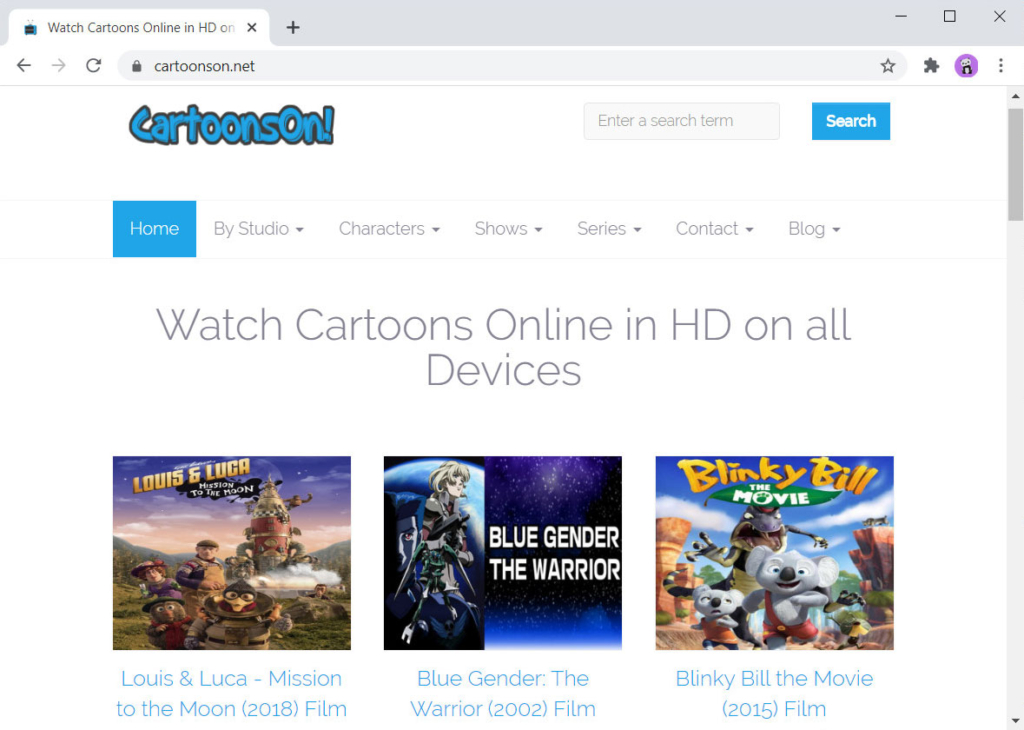The width and height of the screenshot is (1024, 730).
Task: Go to the Home menu item
Action: (154, 229)
